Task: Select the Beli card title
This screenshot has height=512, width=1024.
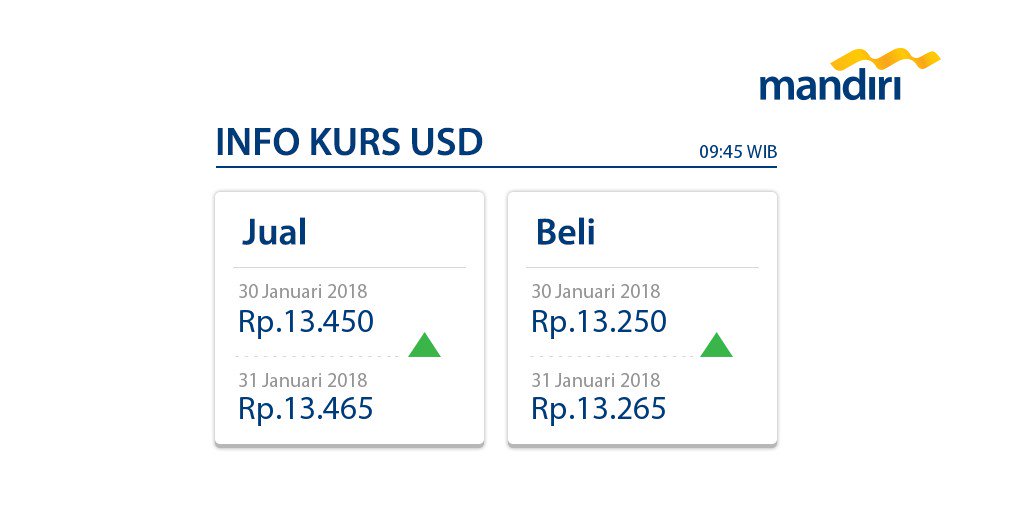Action: [566, 232]
